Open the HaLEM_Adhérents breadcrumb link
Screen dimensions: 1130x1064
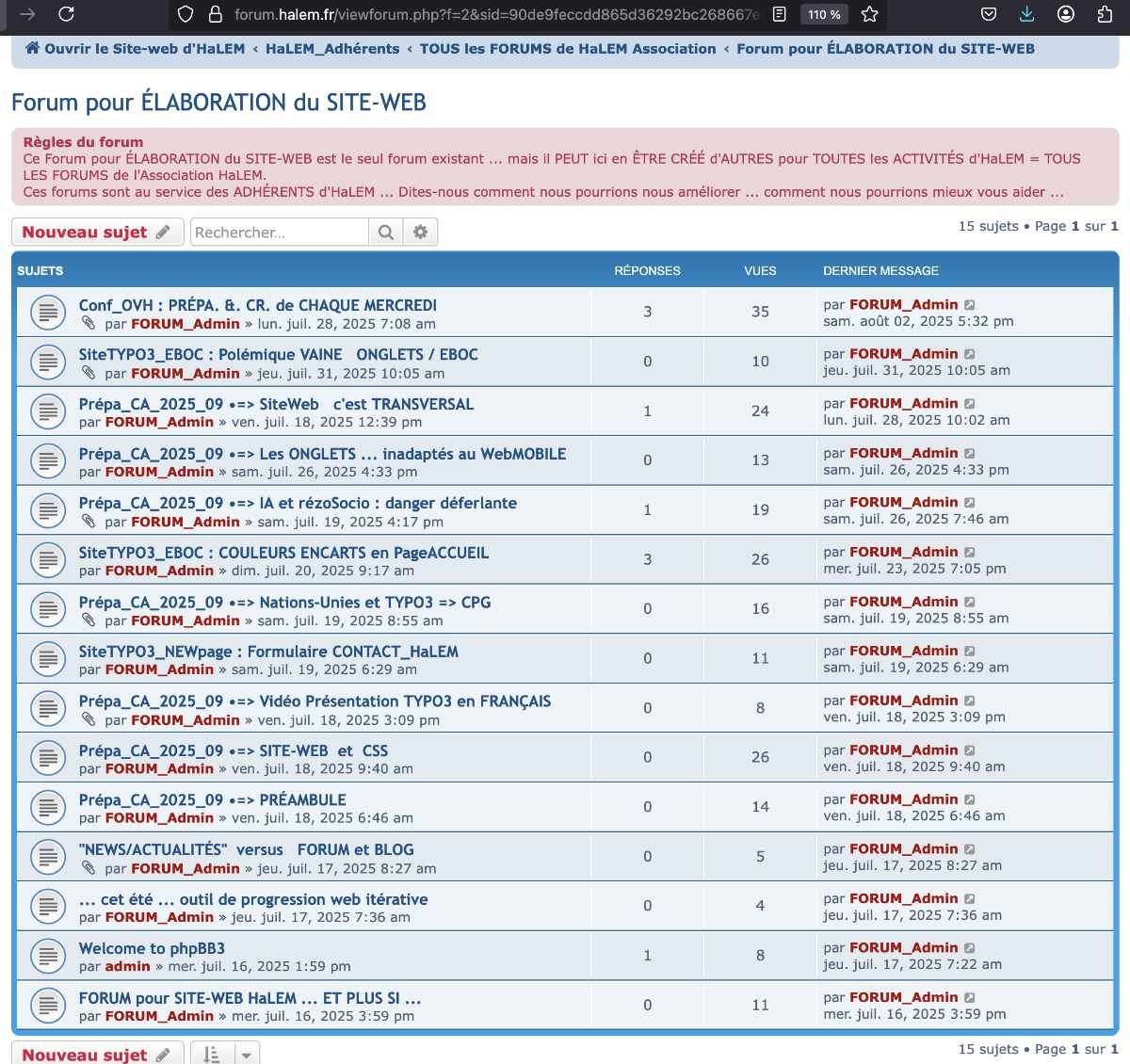point(334,48)
